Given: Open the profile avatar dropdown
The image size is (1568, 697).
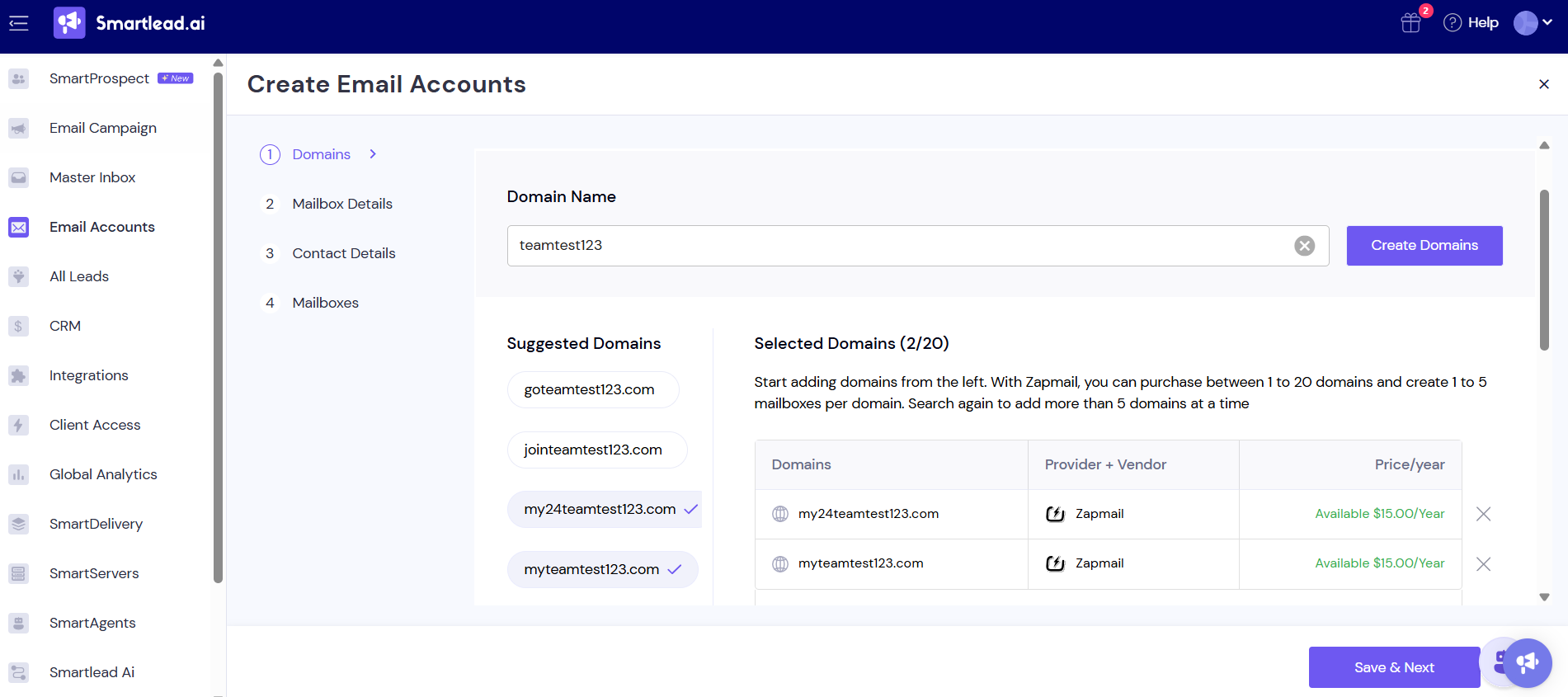Looking at the screenshot, I should click(1533, 23).
